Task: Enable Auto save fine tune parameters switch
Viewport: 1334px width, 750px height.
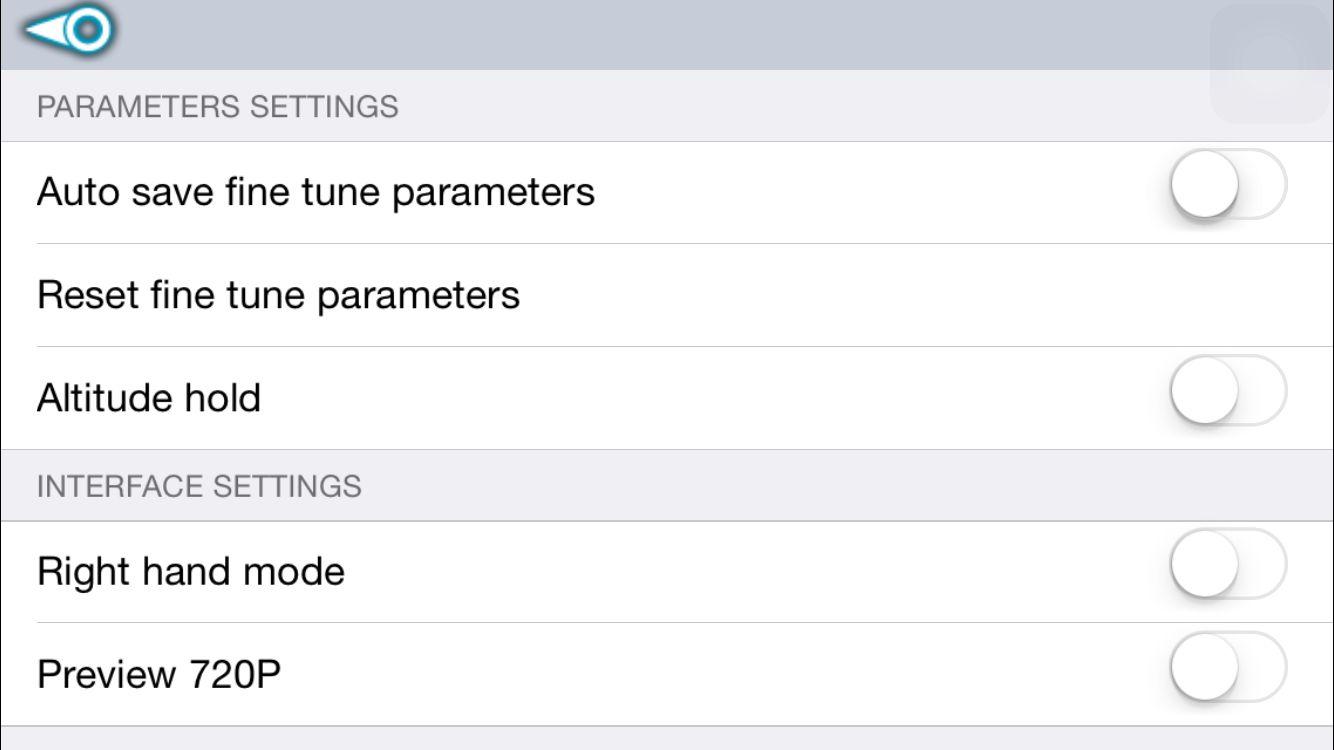Action: [1227, 185]
